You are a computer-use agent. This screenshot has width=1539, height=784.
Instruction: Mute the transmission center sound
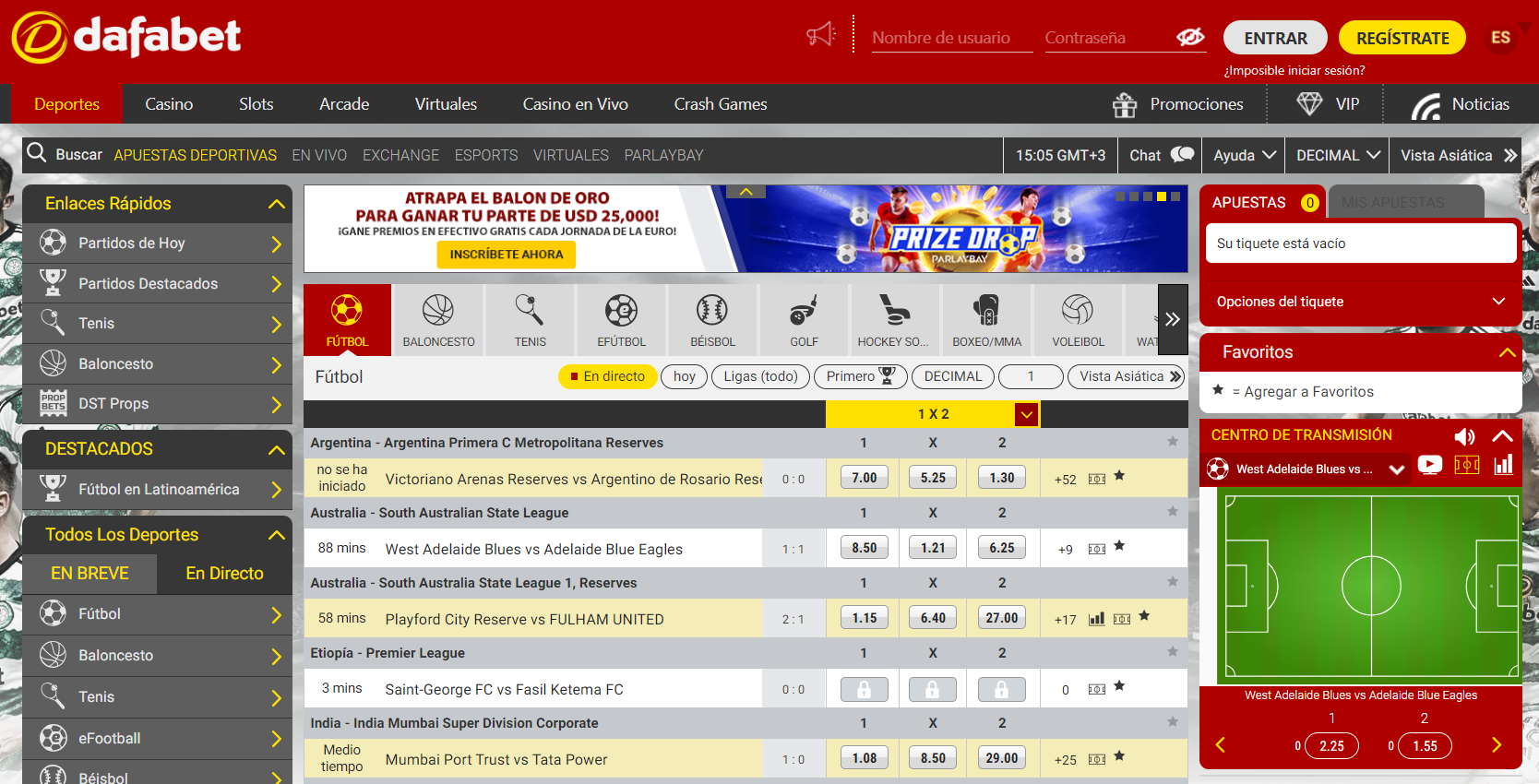click(x=1464, y=436)
